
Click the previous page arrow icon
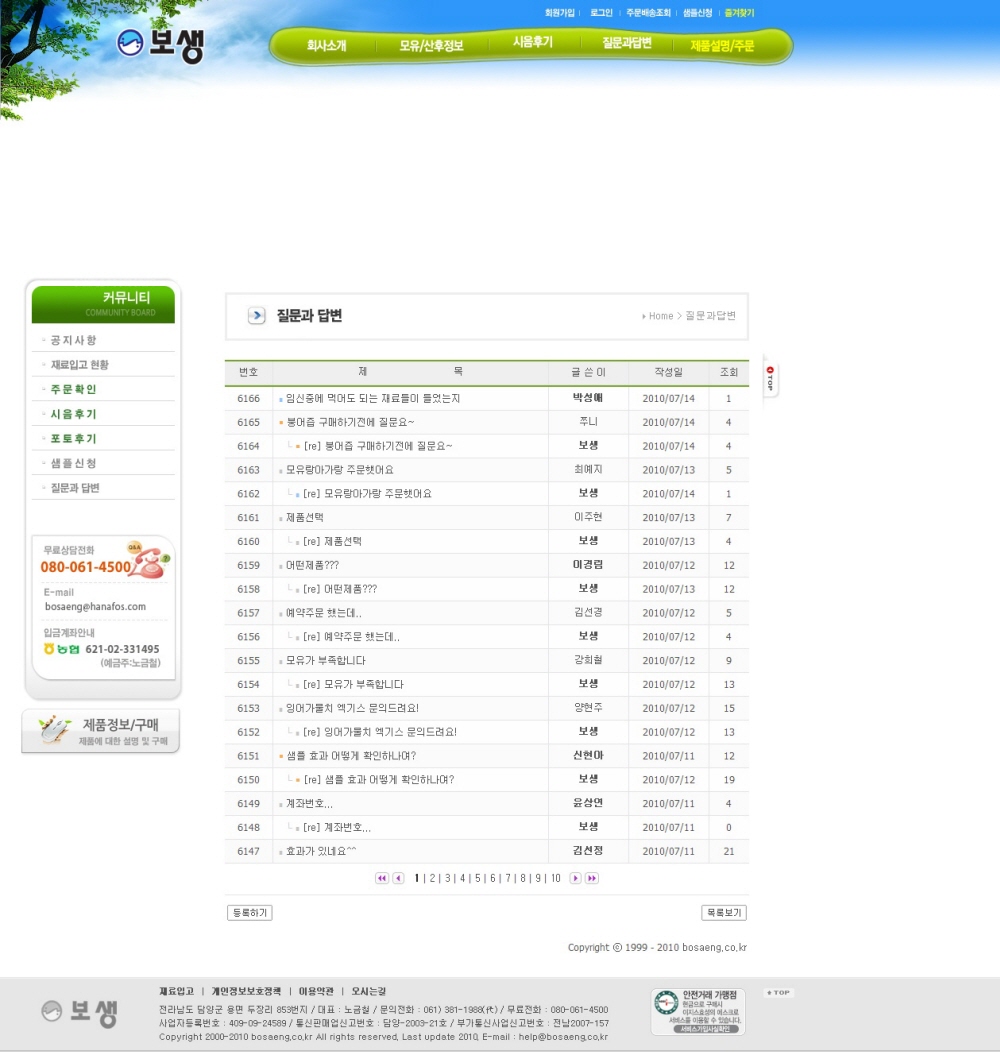pyautogui.click(x=398, y=878)
